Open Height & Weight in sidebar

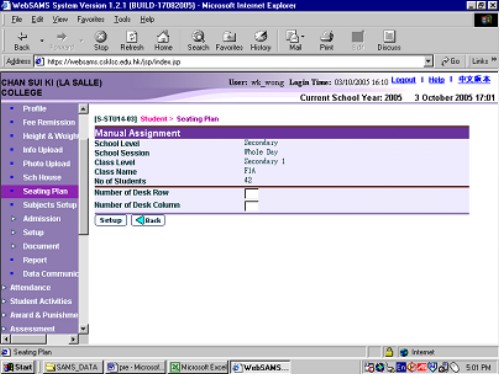click(x=50, y=136)
